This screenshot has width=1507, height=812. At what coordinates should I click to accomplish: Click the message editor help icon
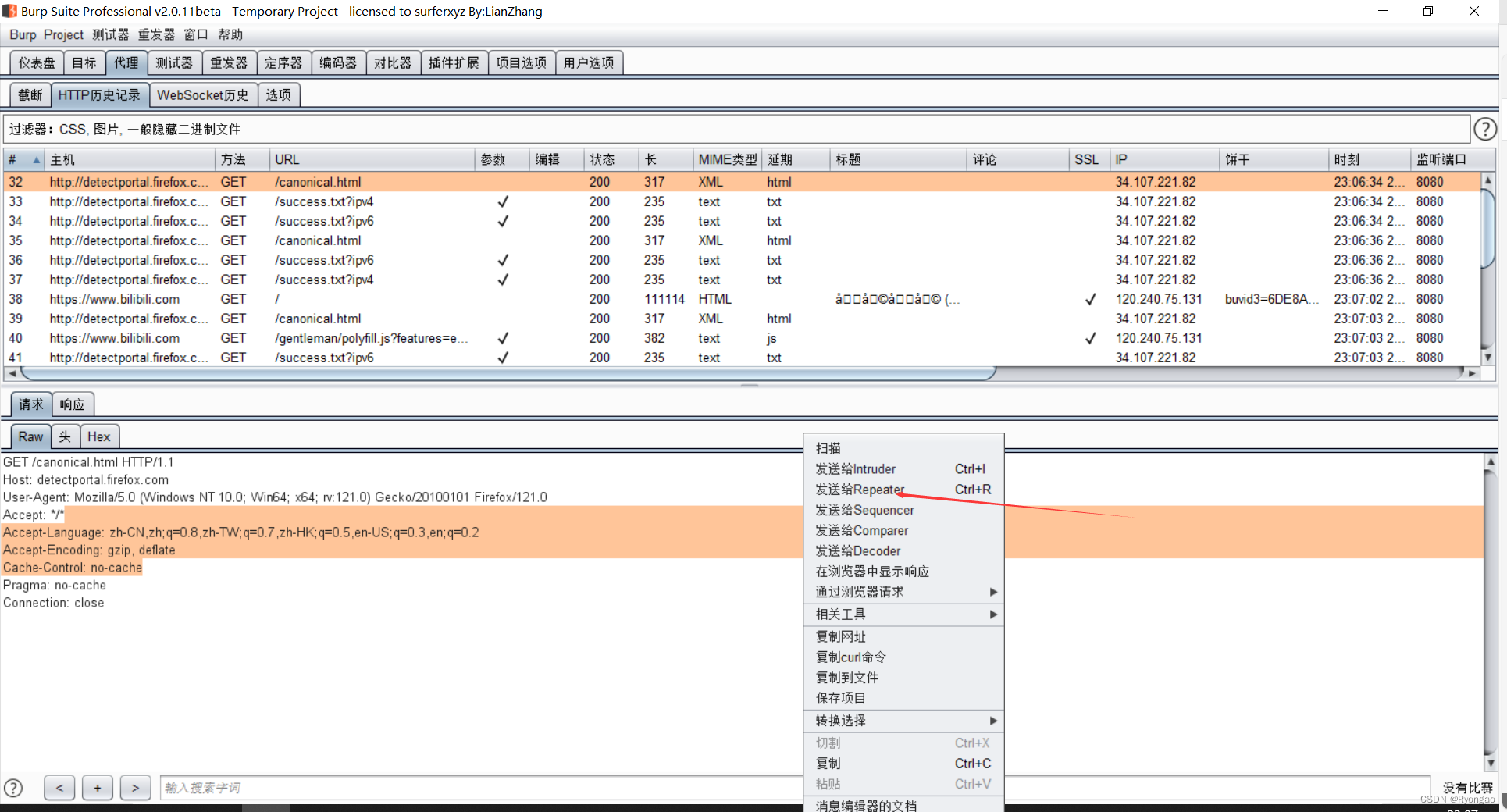tap(13, 788)
